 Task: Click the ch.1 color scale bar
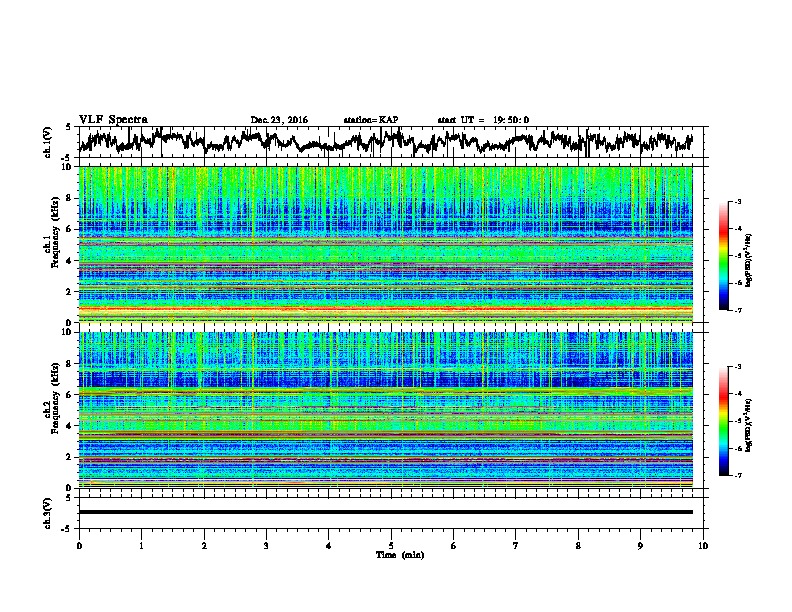[723, 256]
